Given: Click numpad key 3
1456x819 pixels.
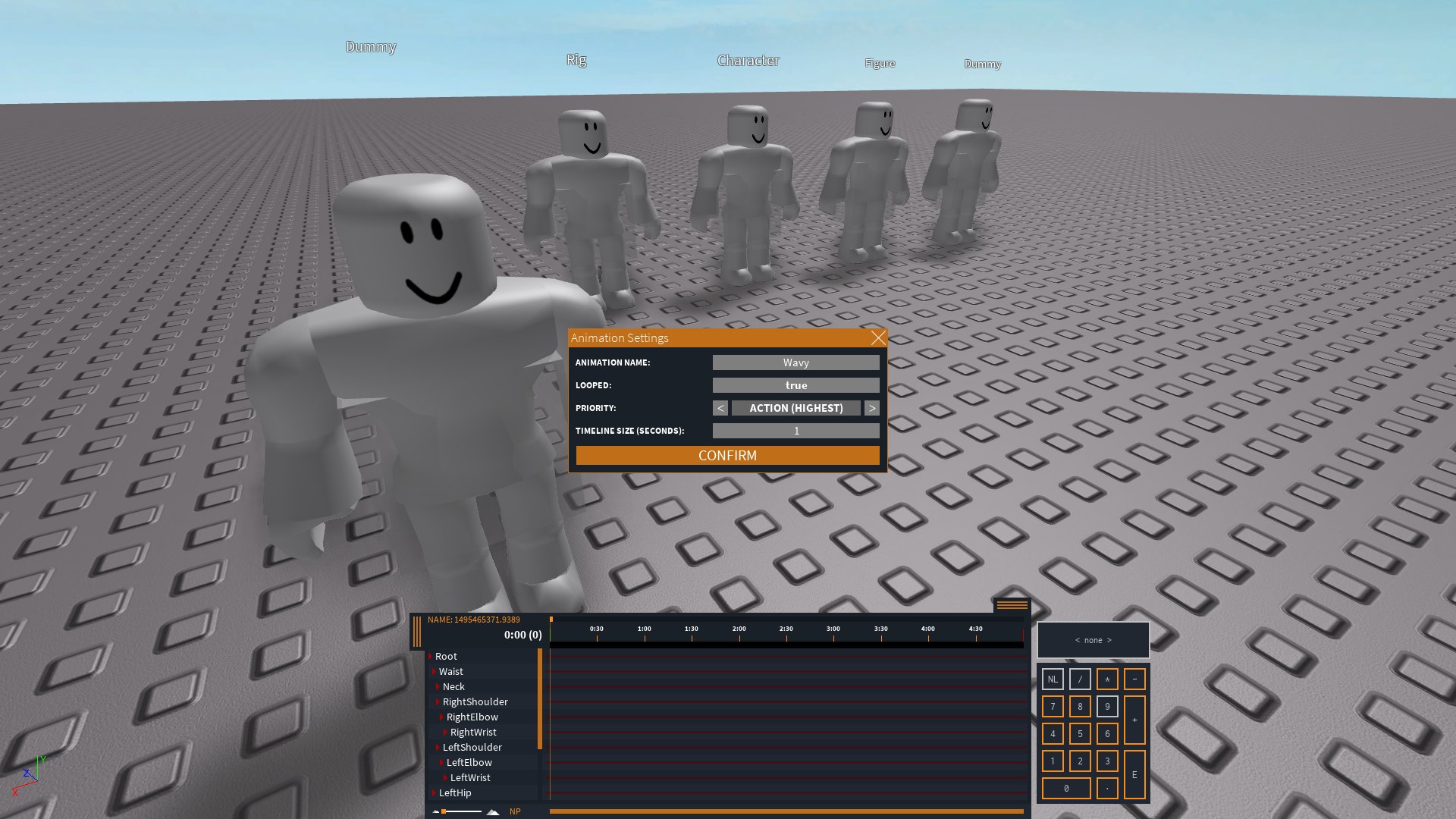Looking at the screenshot, I should coord(1107,761).
